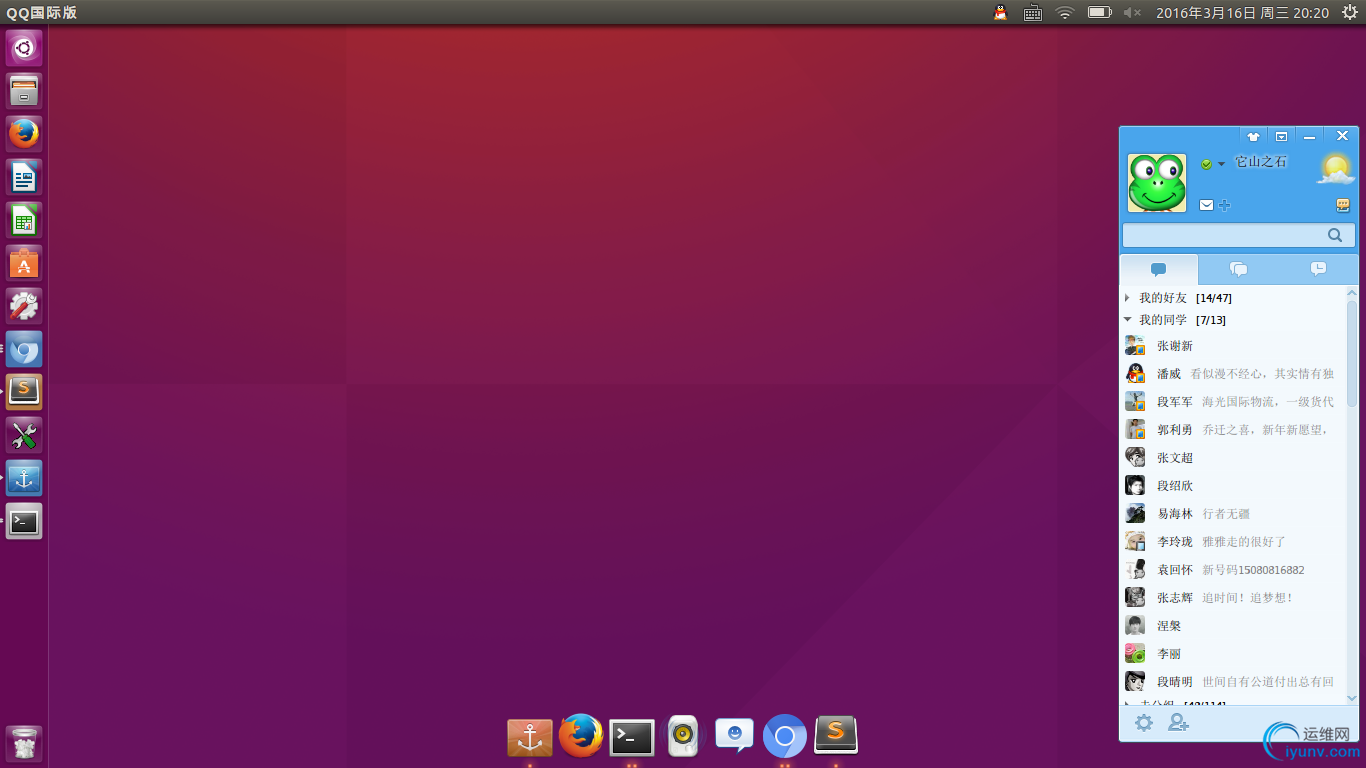Click the blue plus icon beside the envelope

click(1224, 205)
